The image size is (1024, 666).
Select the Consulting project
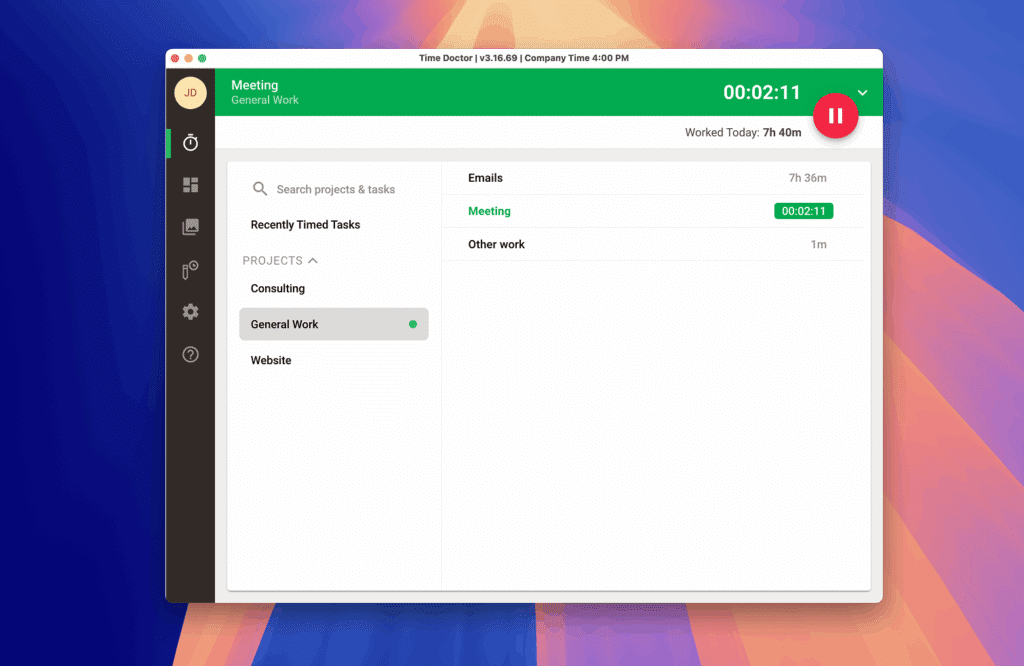click(x=334, y=289)
